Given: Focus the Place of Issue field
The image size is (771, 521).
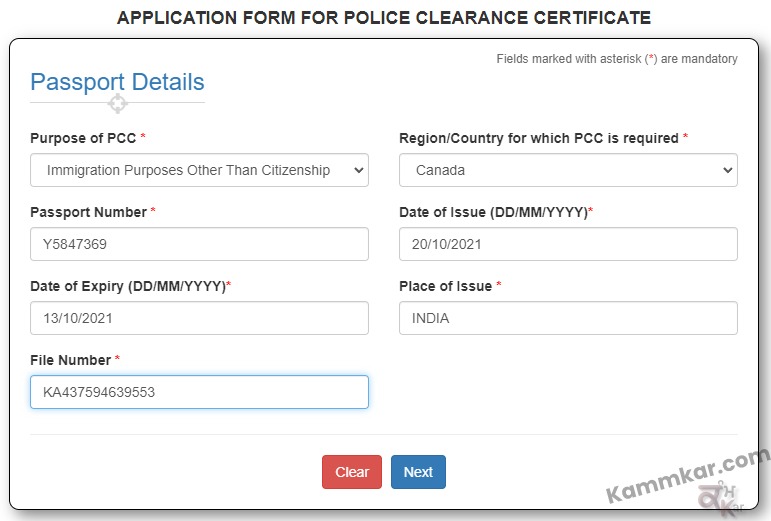Looking at the screenshot, I should coord(568,318).
